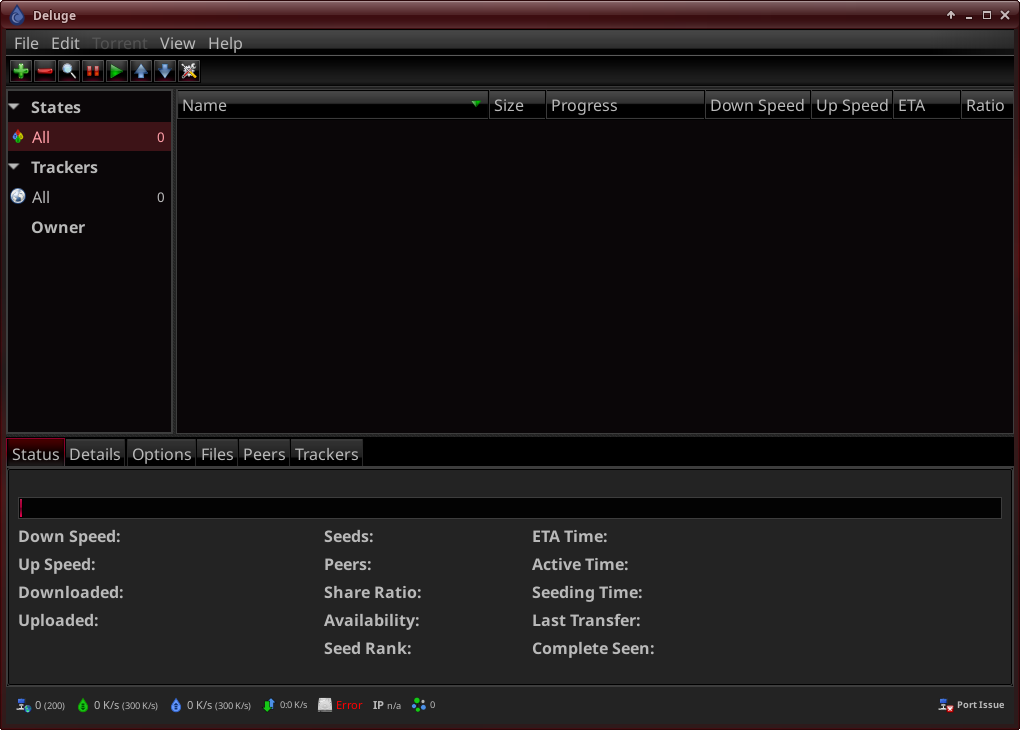This screenshot has width=1020, height=730.
Task: Switch to the Options tab
Action: pyautogui.click(x=161, y=454)
